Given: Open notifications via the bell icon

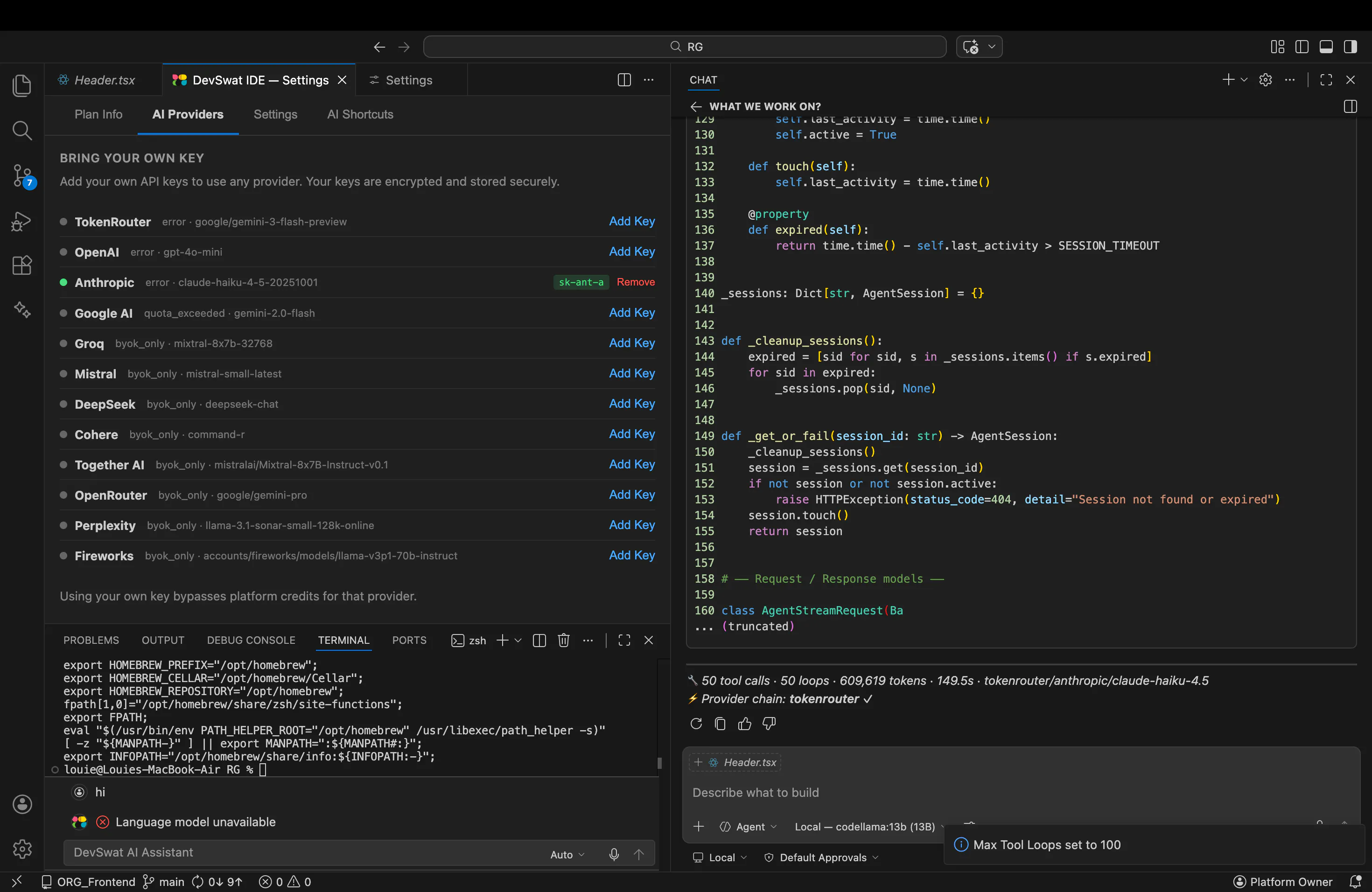Looking at the screenshot, I should (x=1355, y=882).
